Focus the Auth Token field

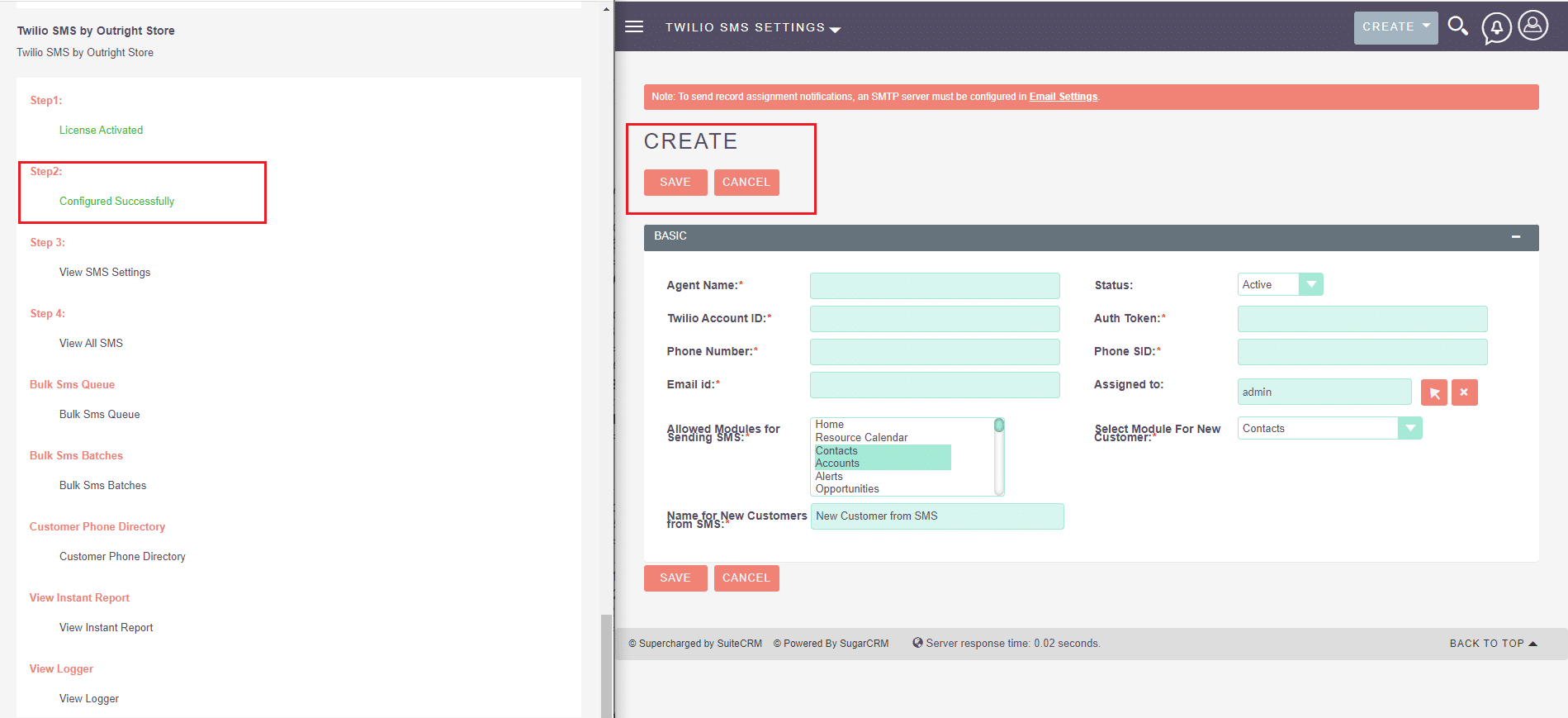point(1362,319)
